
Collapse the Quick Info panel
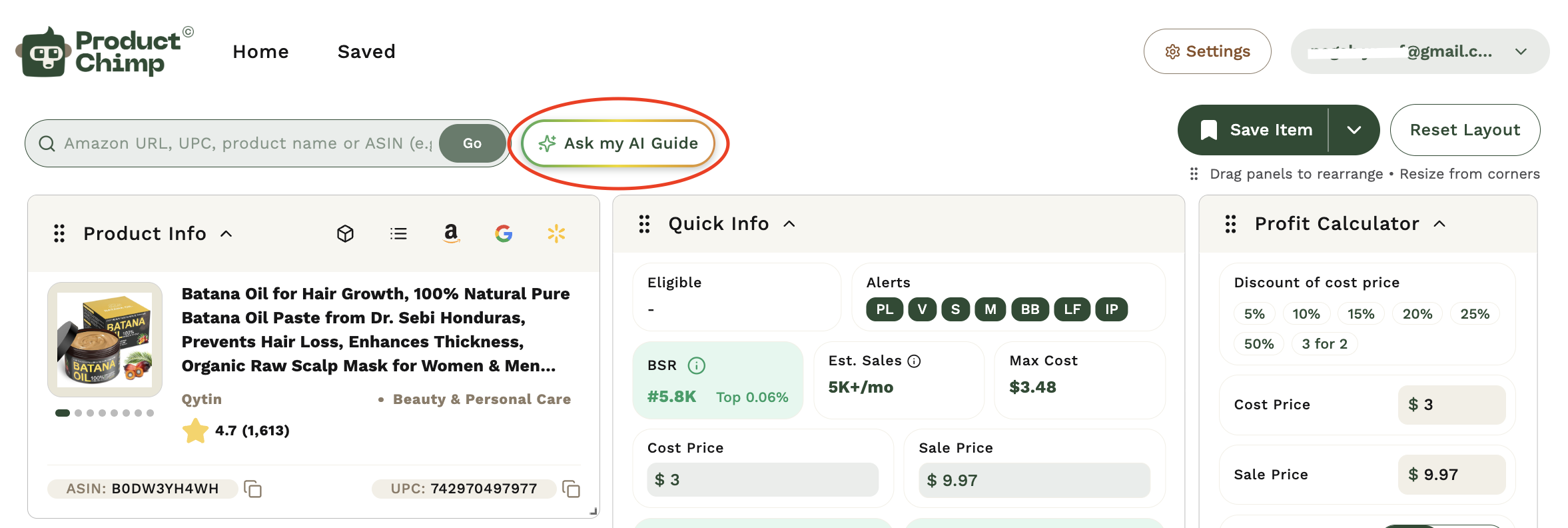click(x=789, y=224)
